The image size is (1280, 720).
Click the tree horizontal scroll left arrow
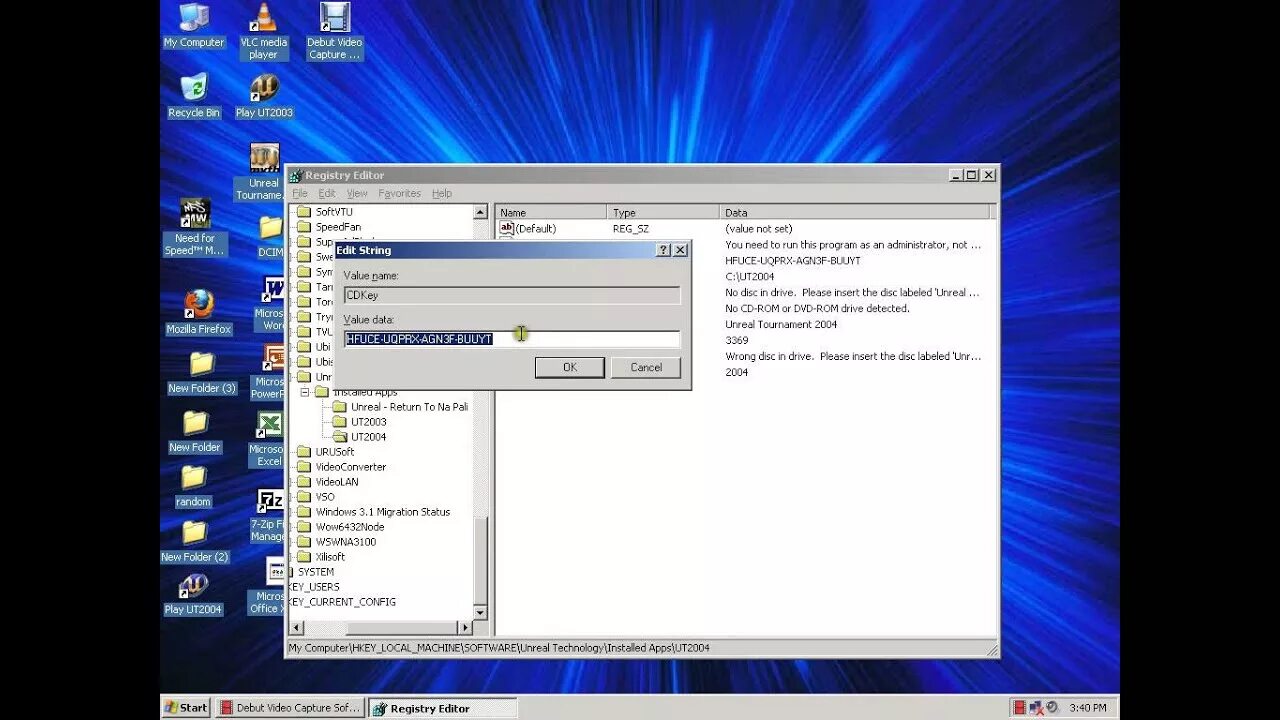click(295, 627)
